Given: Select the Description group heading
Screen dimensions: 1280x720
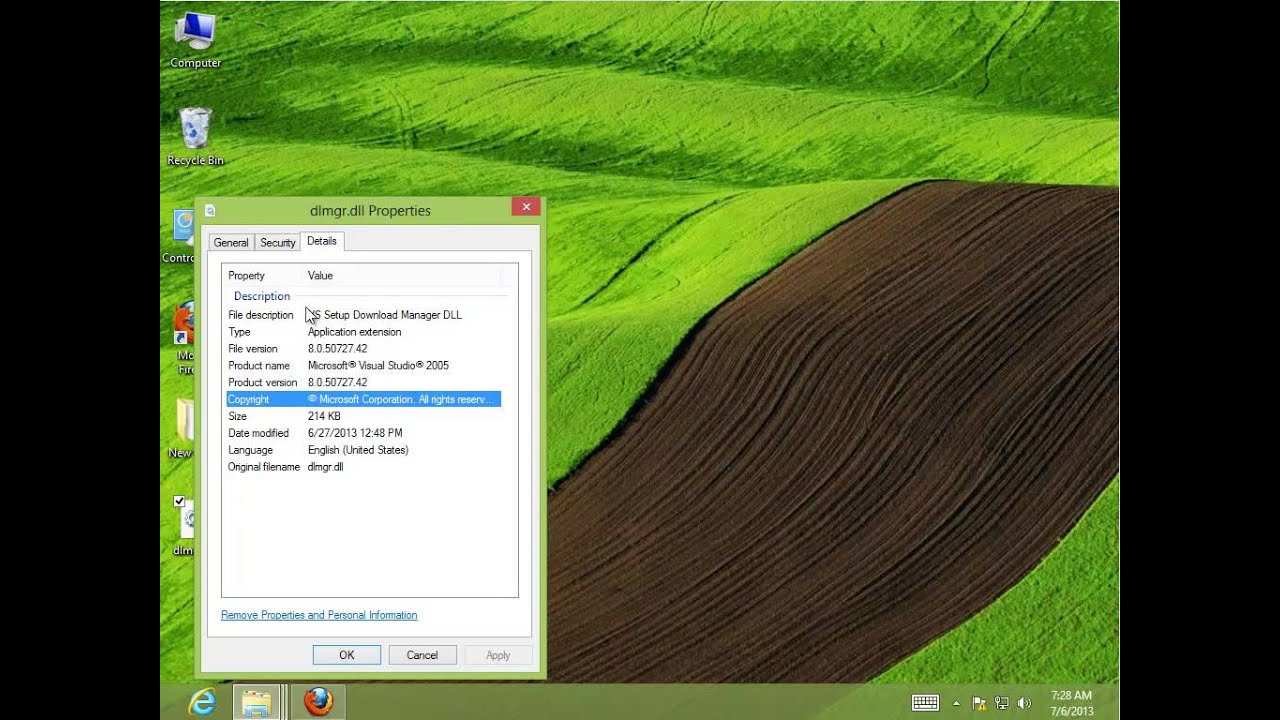Looking at the screenshot, I should coord(262,296).
